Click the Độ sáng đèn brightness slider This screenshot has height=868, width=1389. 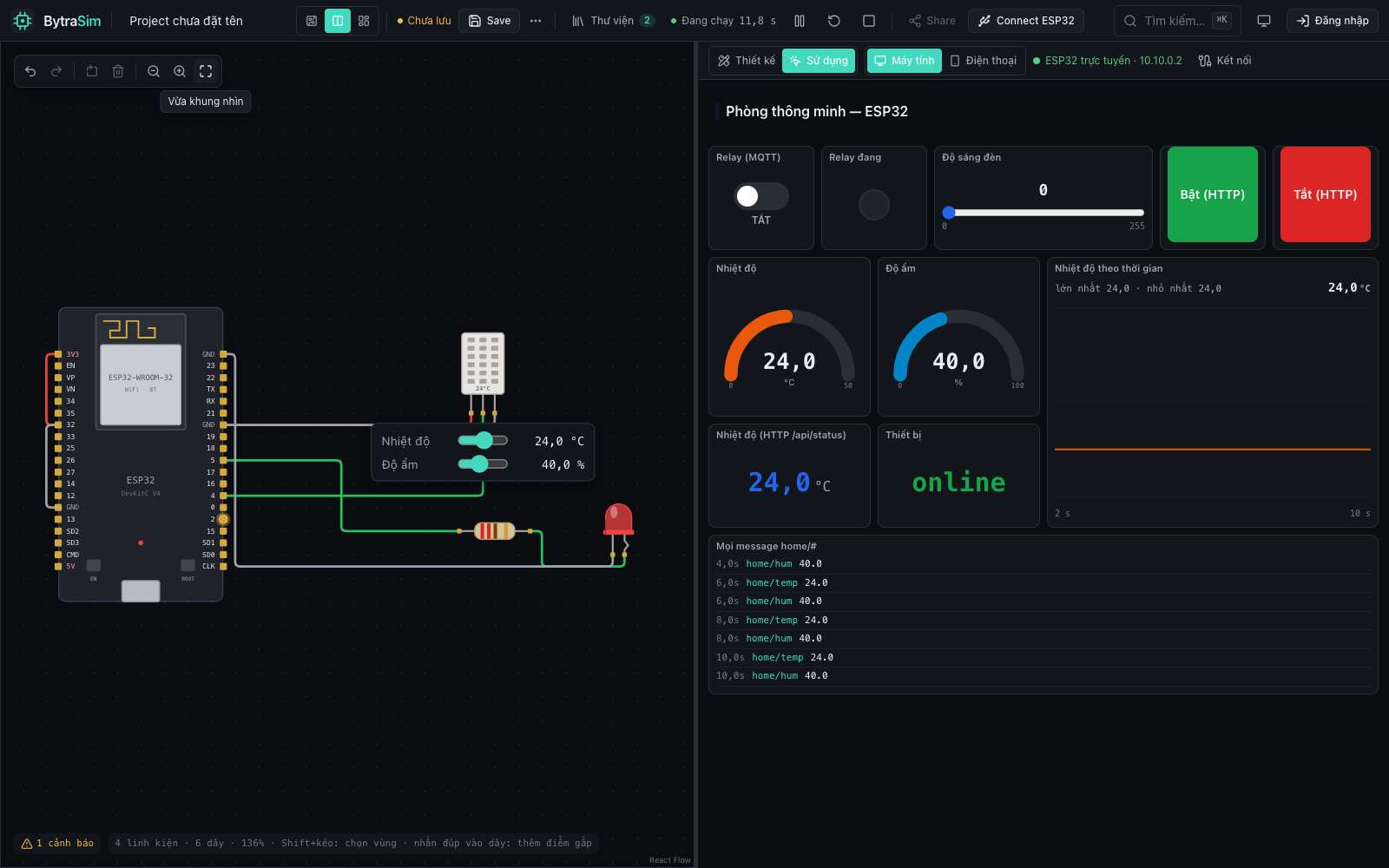pos(1043,213)
